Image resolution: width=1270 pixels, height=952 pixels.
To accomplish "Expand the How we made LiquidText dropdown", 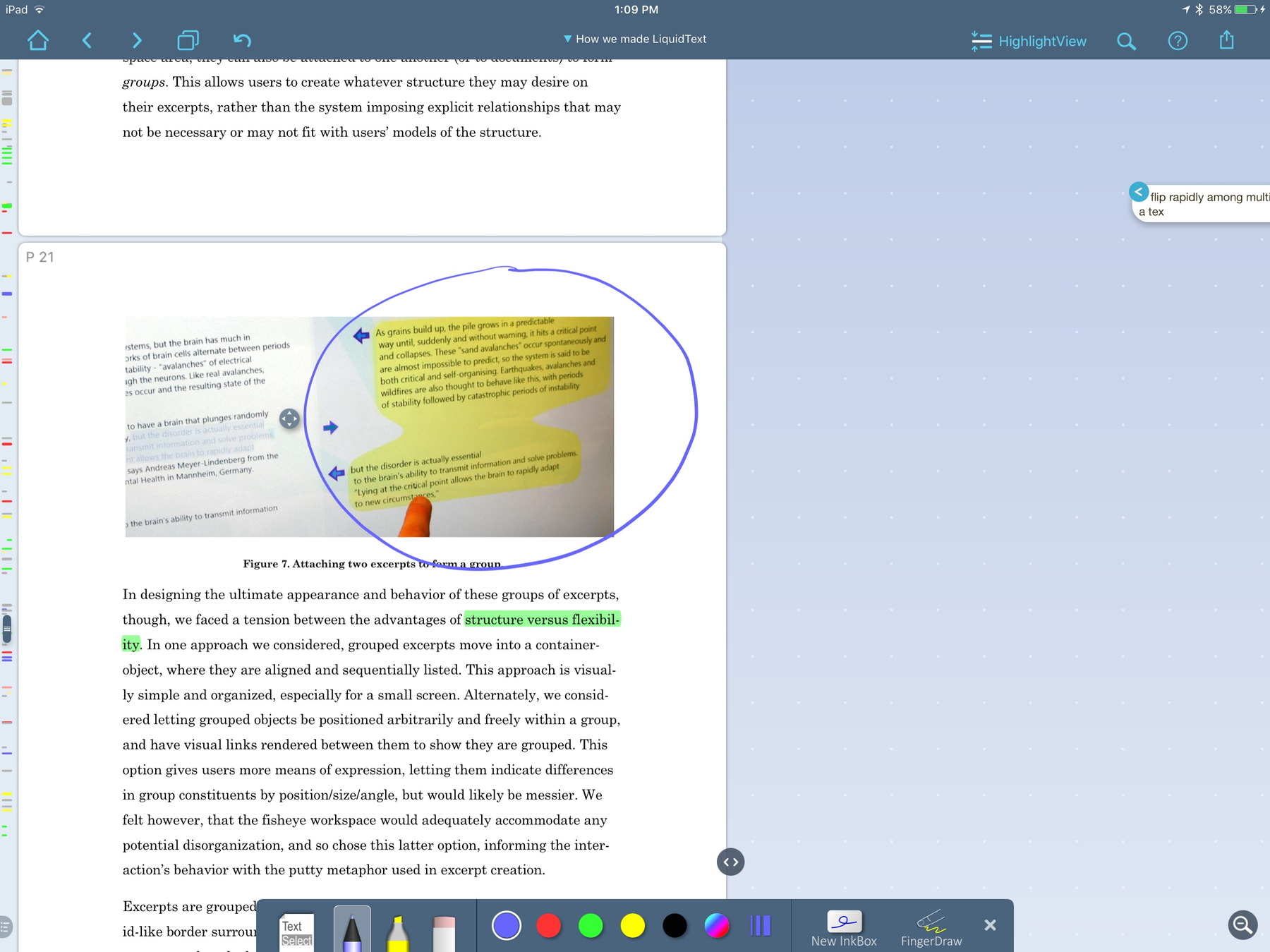I will pyautogui.click(x=635, y=39).
